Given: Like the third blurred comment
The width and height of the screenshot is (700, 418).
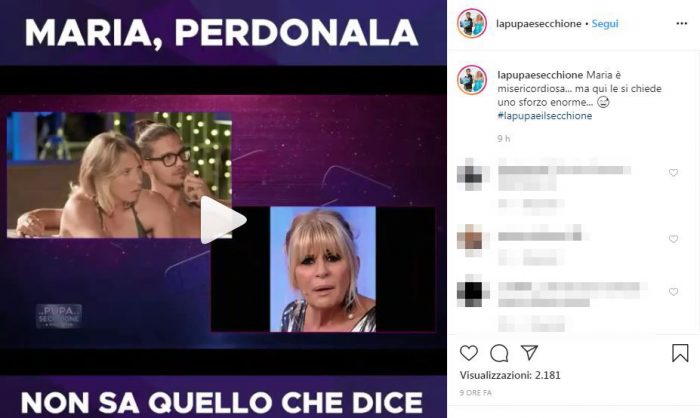Looking at the screenshot, I should click(673, 292).
